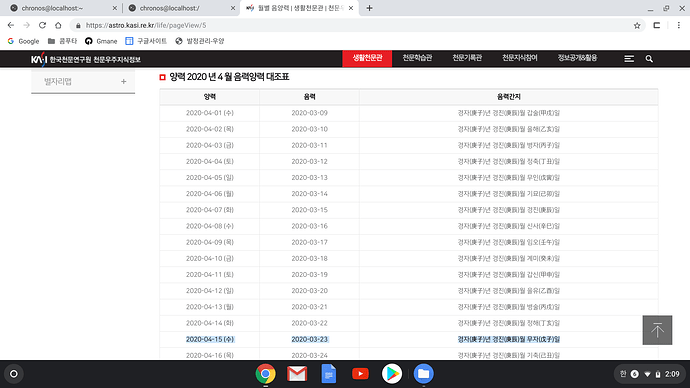Screen dimensions: 690x388
Task: Open the system tray clock 2:09
Action: tap(672, 374)
